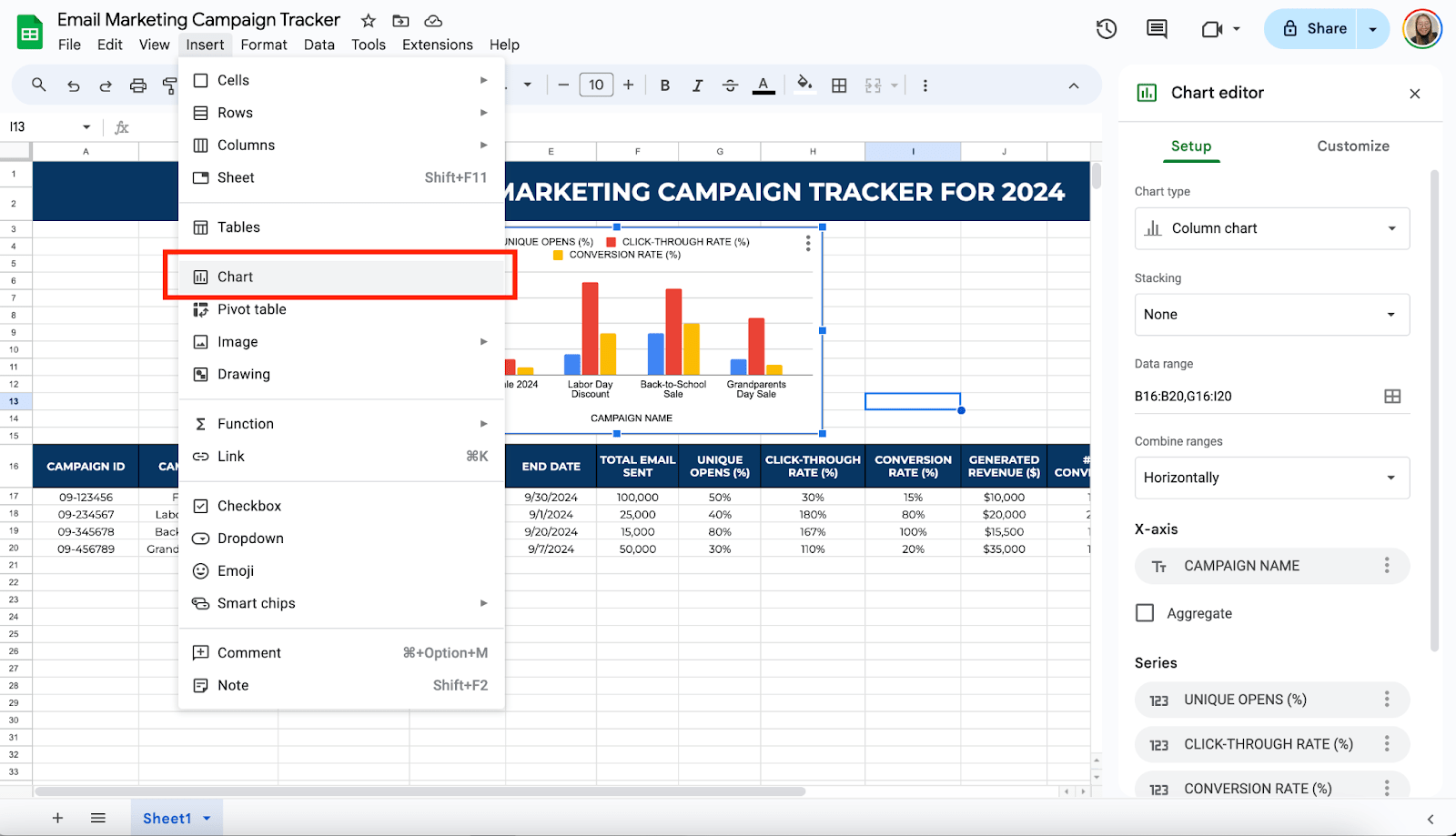This screenshot has height=836, width=1456.
Task: Apply strikethrough formatting
Action: pyautogui.click(x=730, y=86)
